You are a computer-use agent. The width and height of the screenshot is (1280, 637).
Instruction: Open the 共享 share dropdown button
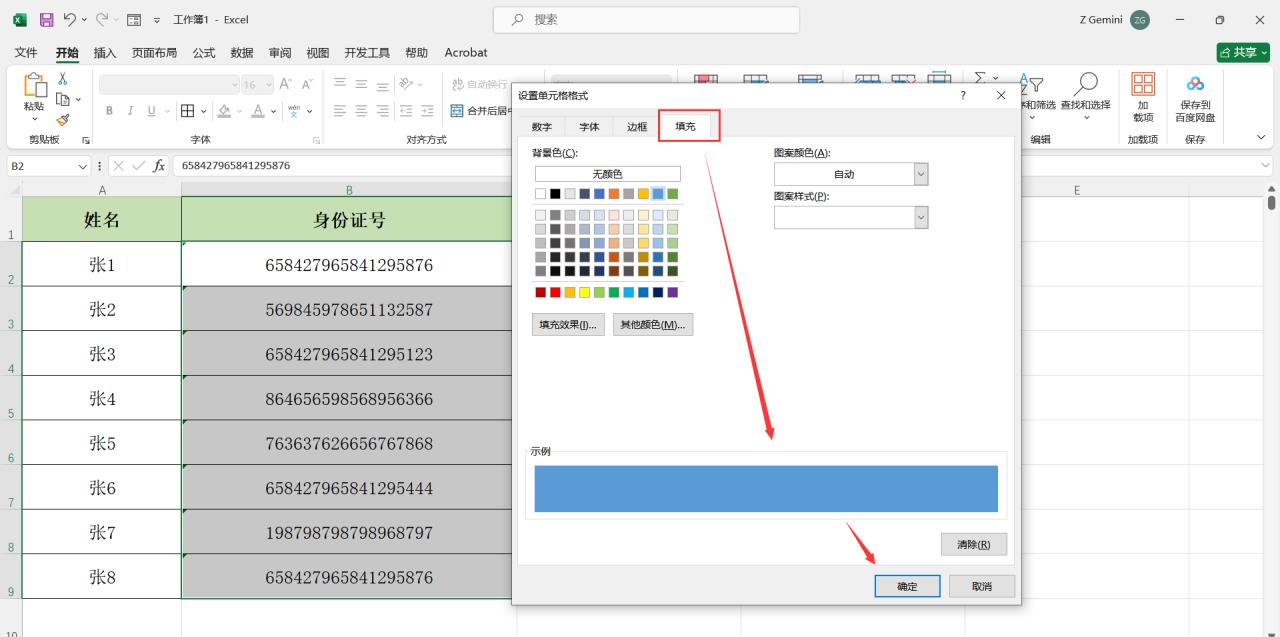tap(1243, 52)
